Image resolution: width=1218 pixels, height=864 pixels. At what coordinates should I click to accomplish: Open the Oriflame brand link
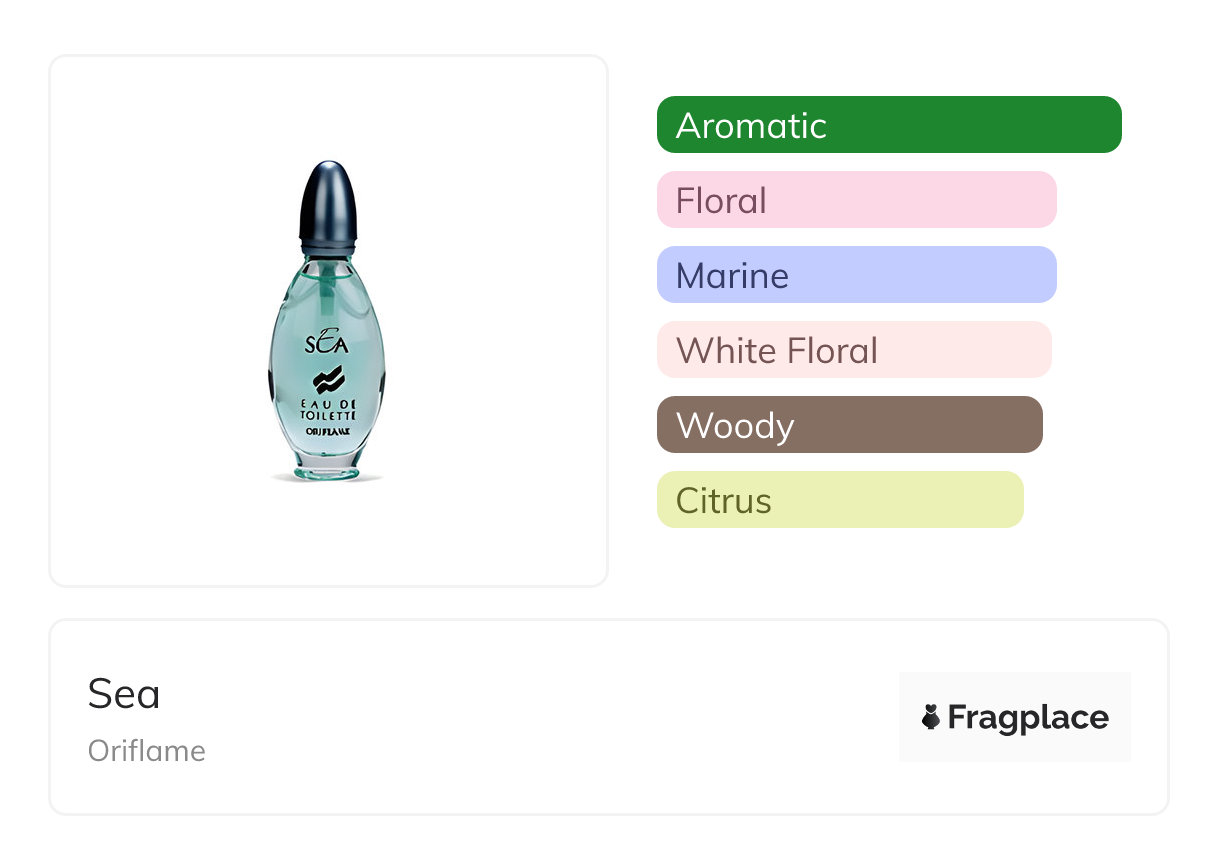point(147,751)
